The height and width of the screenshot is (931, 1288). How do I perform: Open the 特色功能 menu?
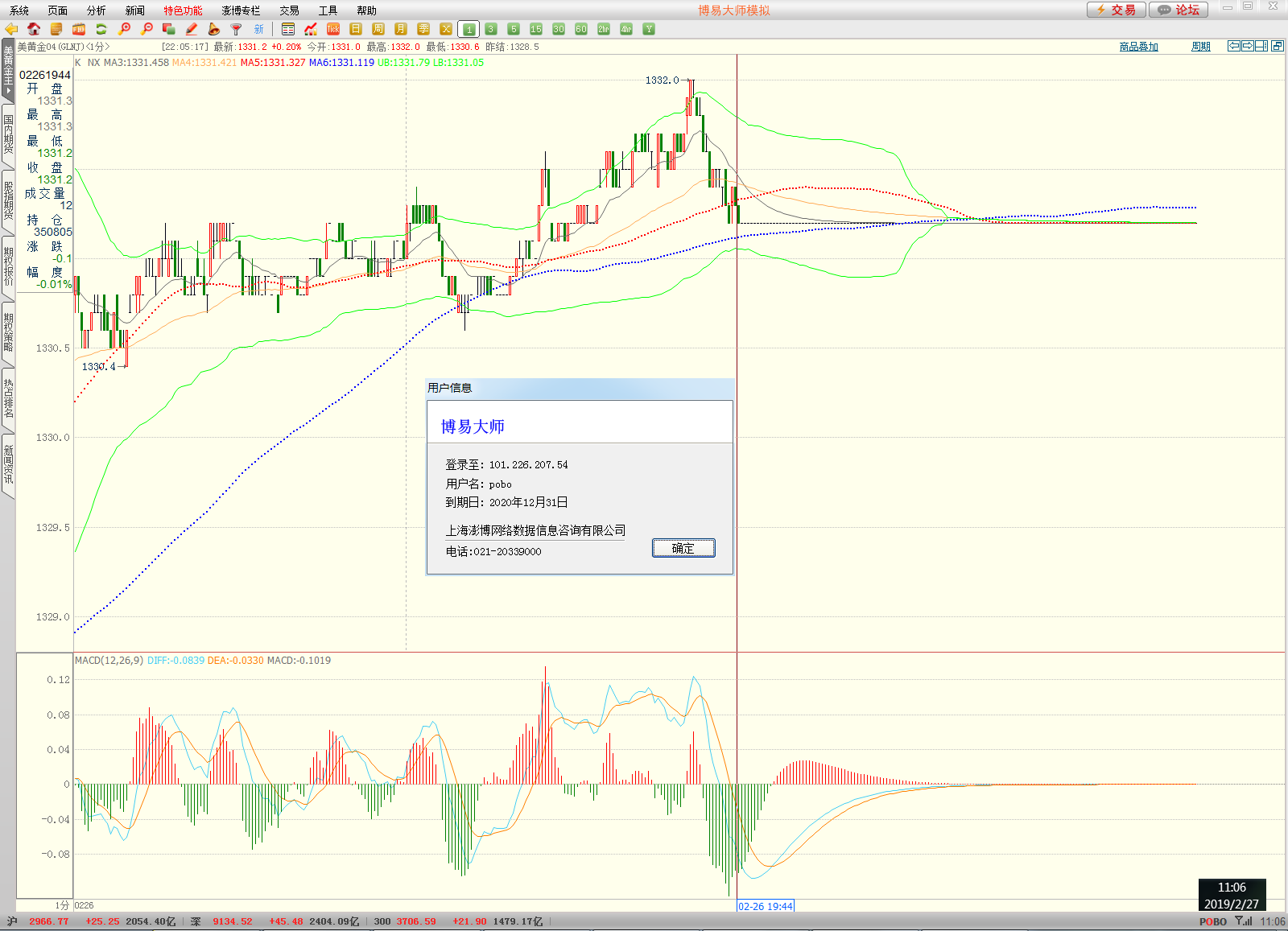click(x=183, y=10)
